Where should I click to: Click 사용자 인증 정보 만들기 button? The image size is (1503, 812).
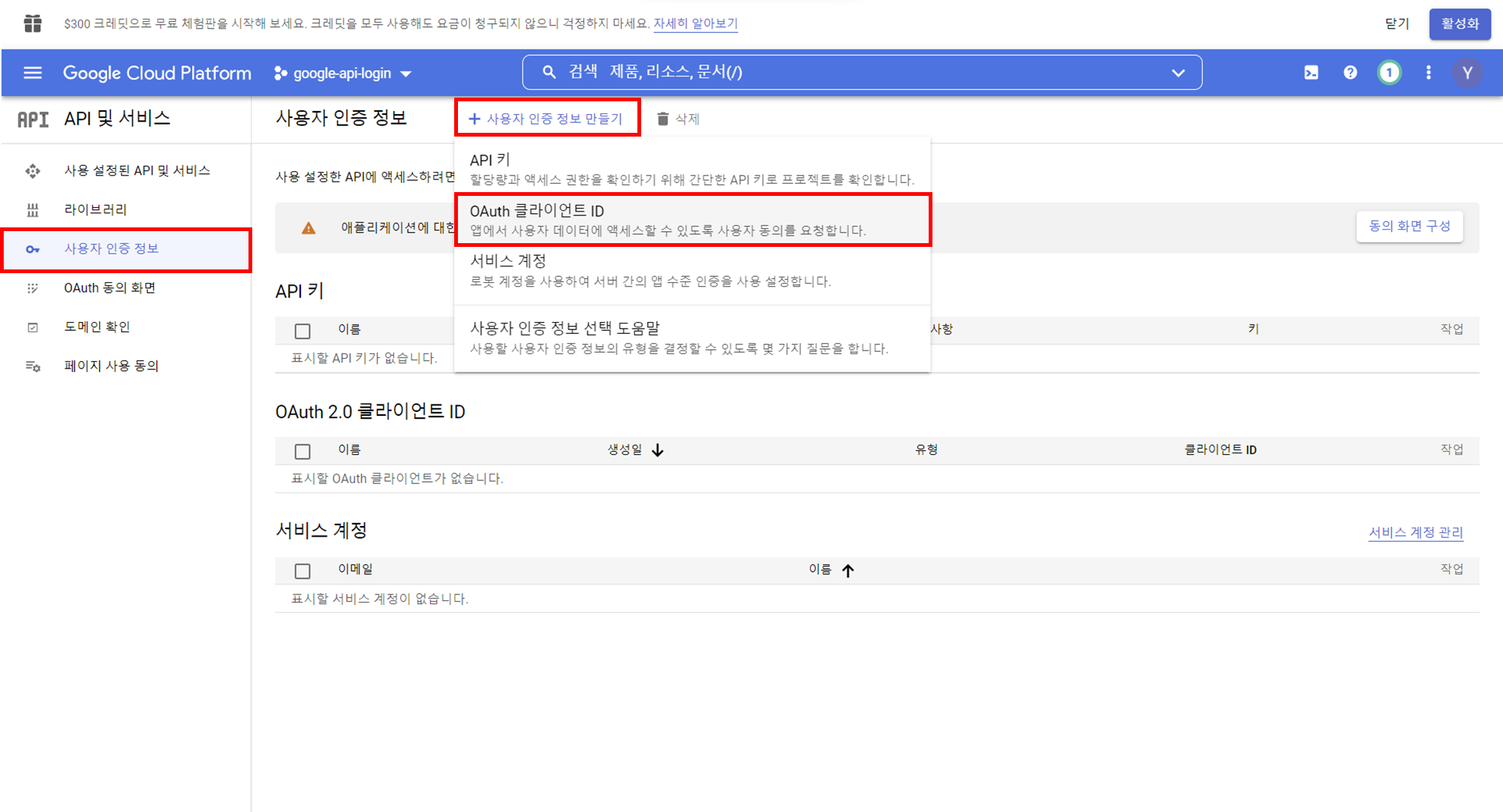tap(547, 119)
